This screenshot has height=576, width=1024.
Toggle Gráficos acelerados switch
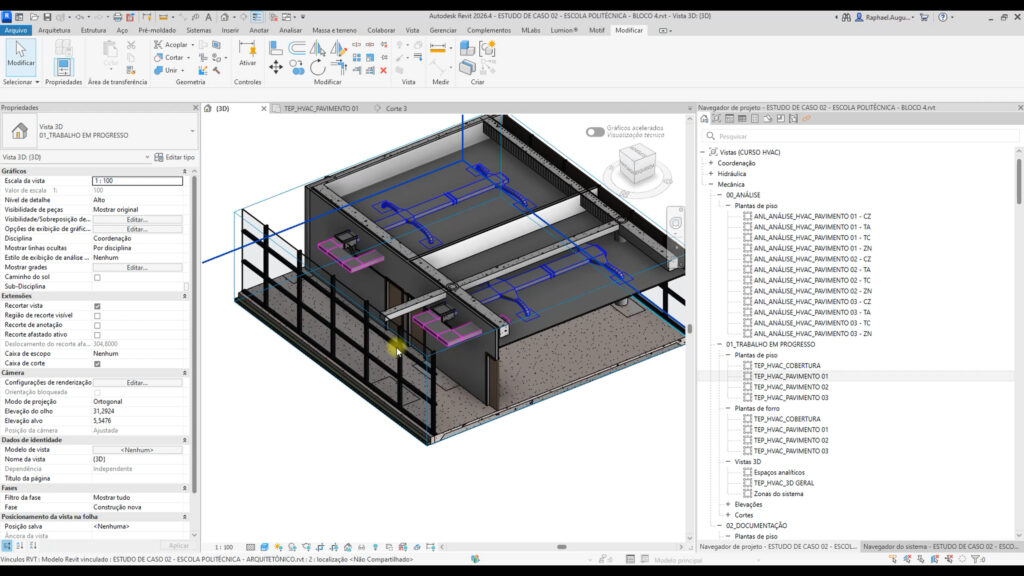tap(595, 132)
